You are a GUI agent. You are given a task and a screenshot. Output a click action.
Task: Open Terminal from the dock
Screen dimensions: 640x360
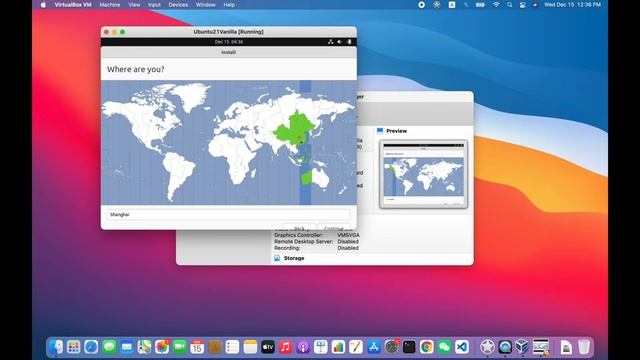[409, 347]
